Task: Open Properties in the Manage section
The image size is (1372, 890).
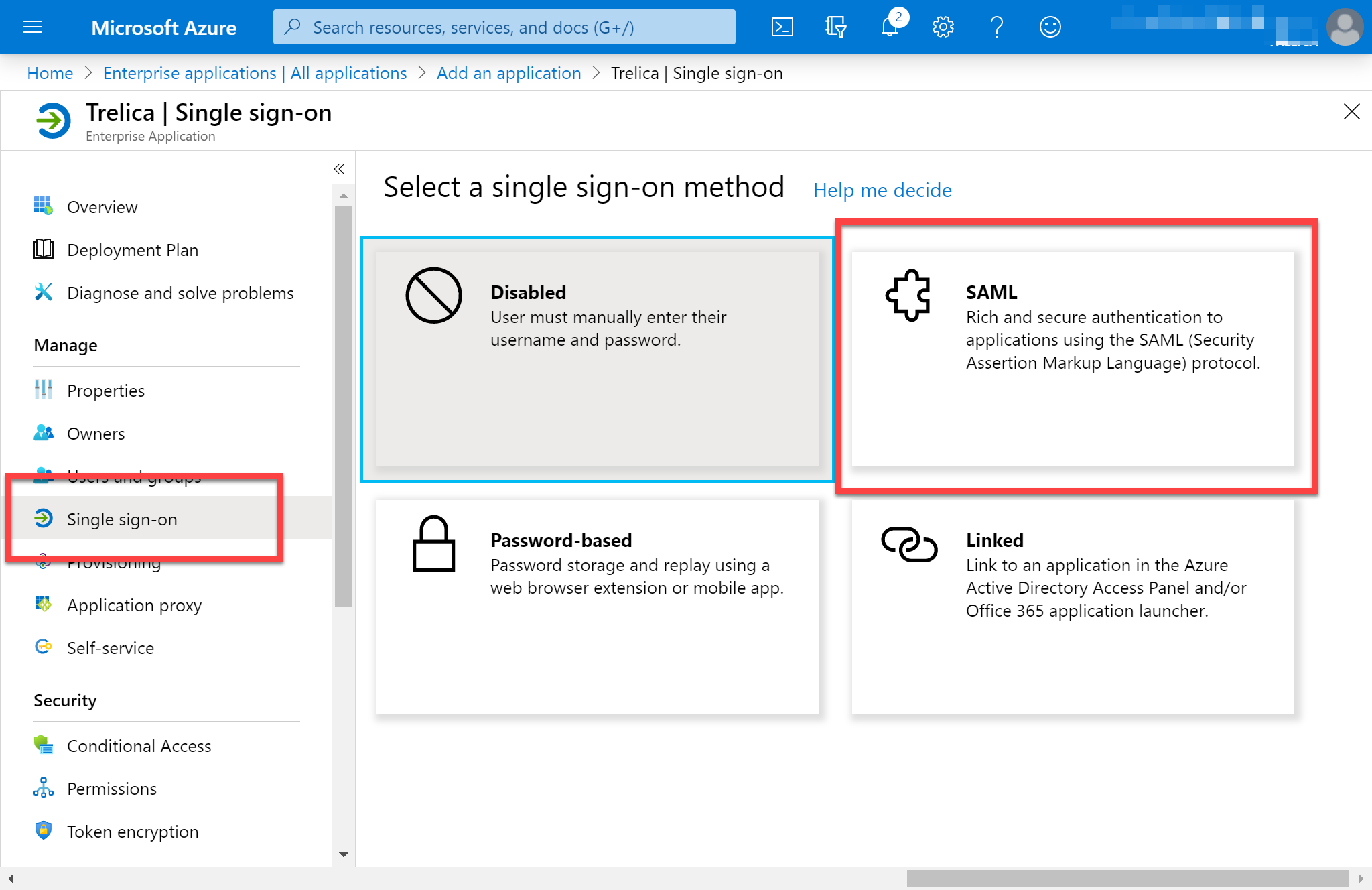Action: point(106,391)
